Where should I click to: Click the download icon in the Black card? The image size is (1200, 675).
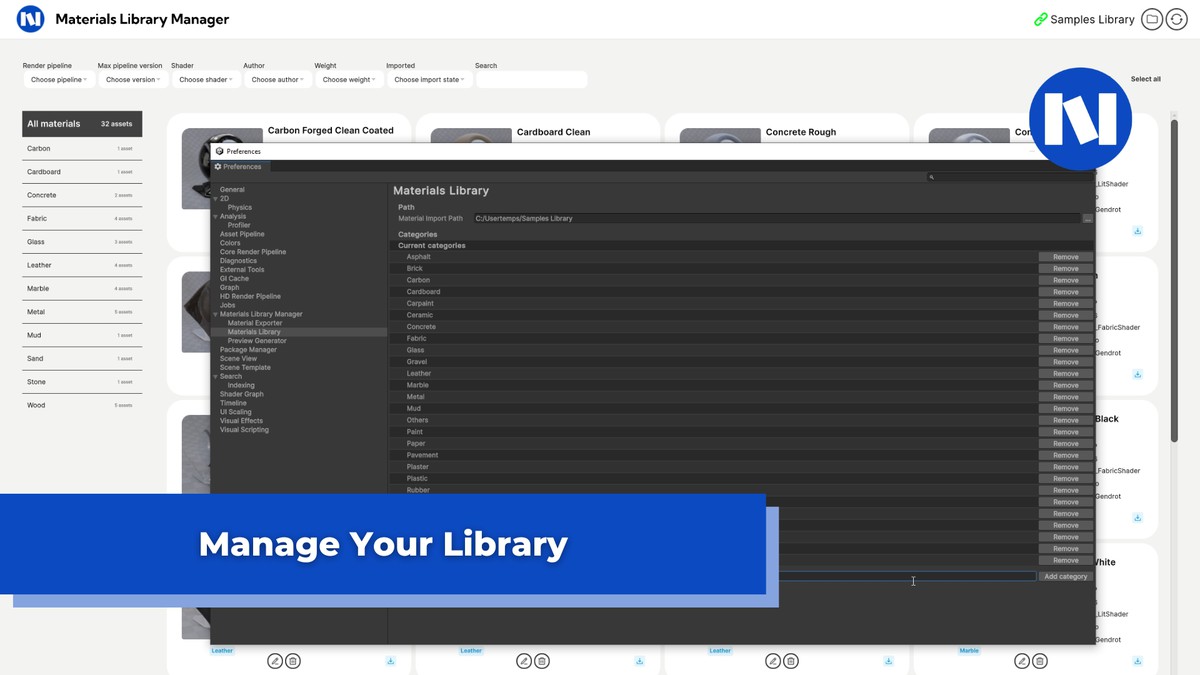tap(1138, 518)
